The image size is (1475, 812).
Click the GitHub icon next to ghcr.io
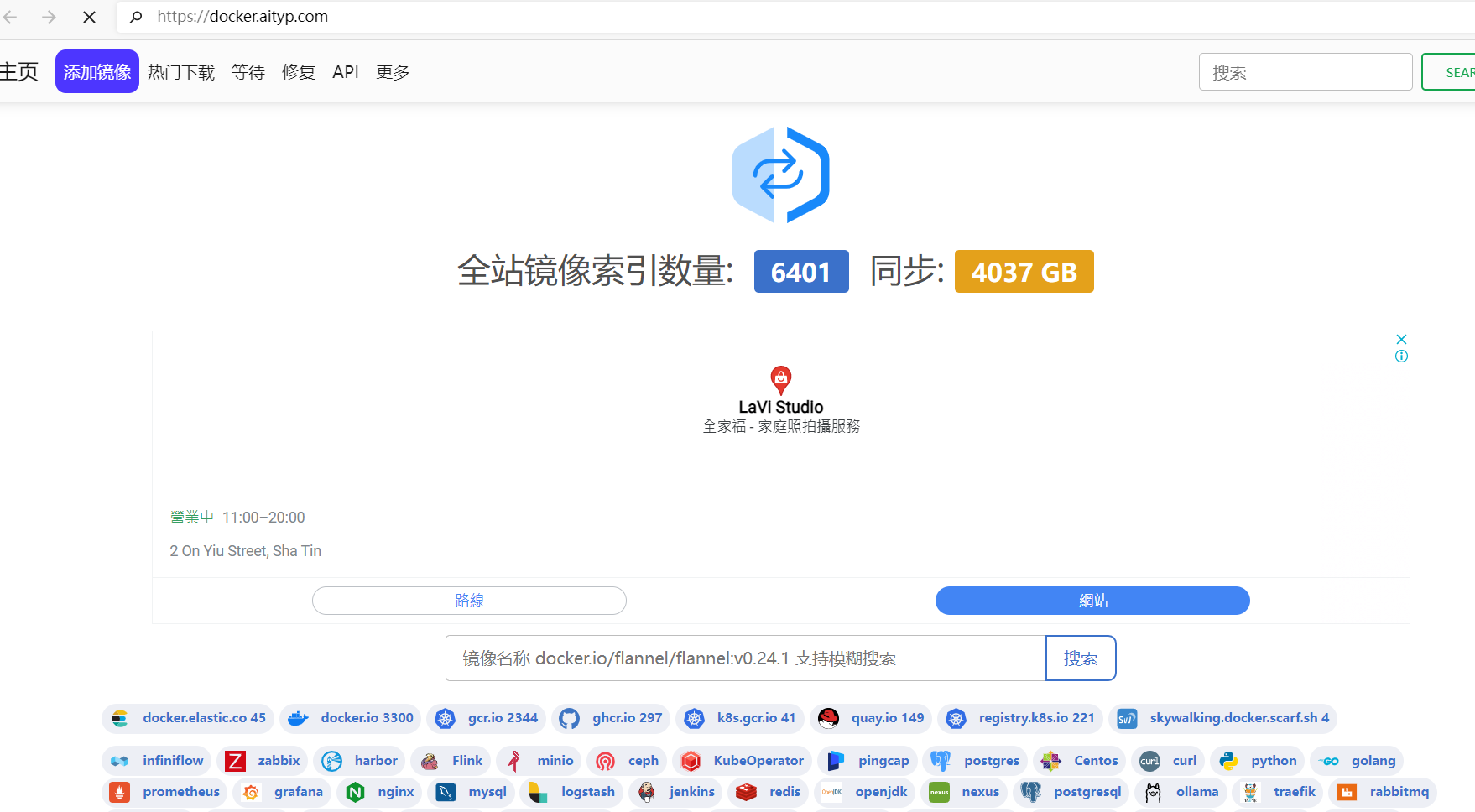[570, 718]
